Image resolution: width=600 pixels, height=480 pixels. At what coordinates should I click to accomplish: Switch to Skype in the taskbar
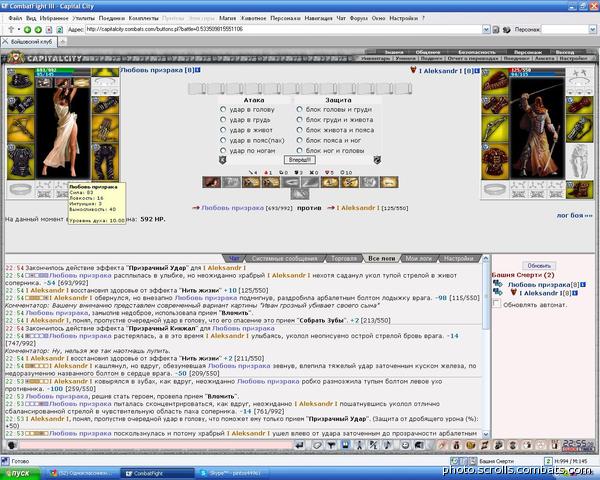(234, 473)
